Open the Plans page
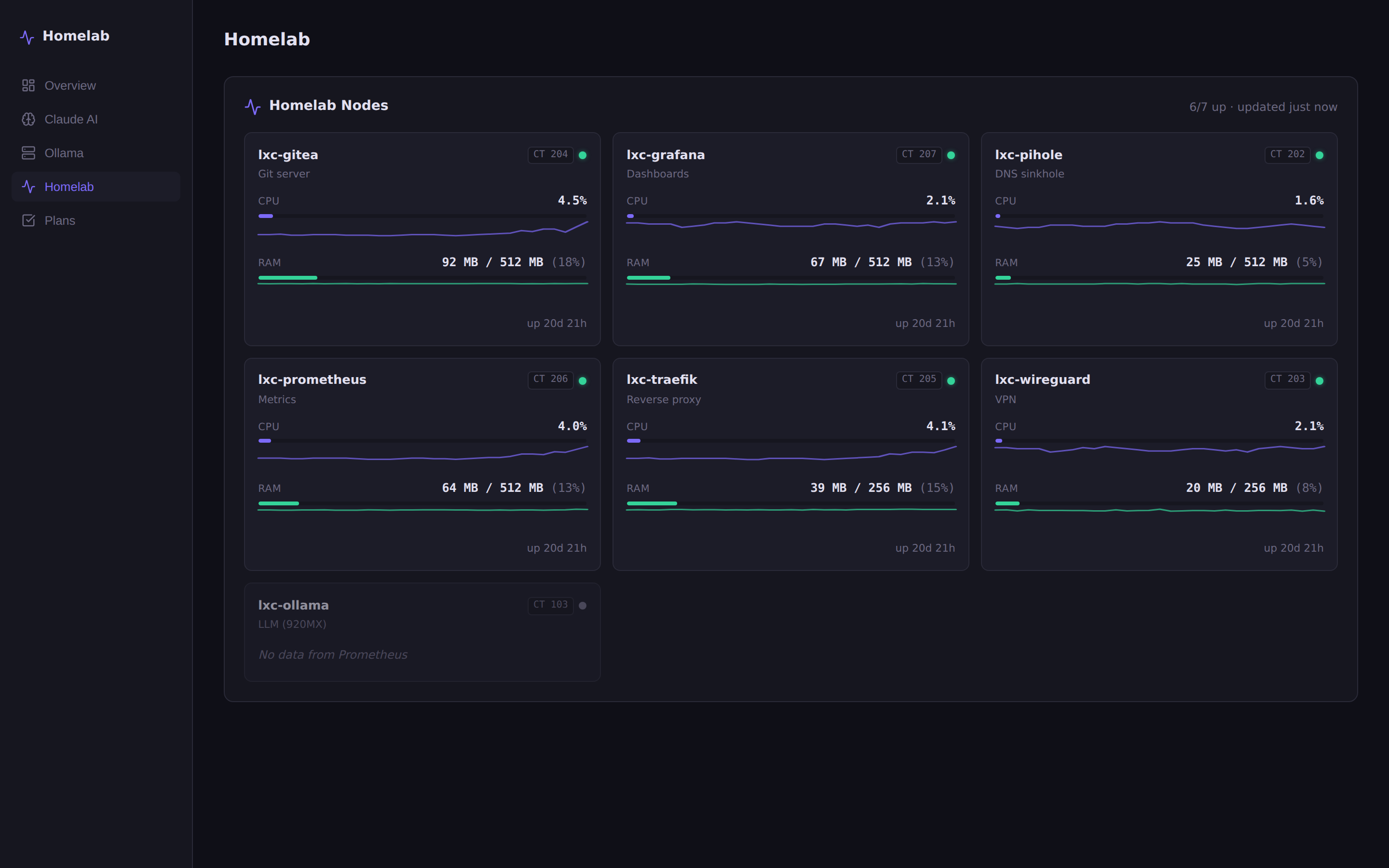This screenshot has height=868, width=1389. [96, 220]
